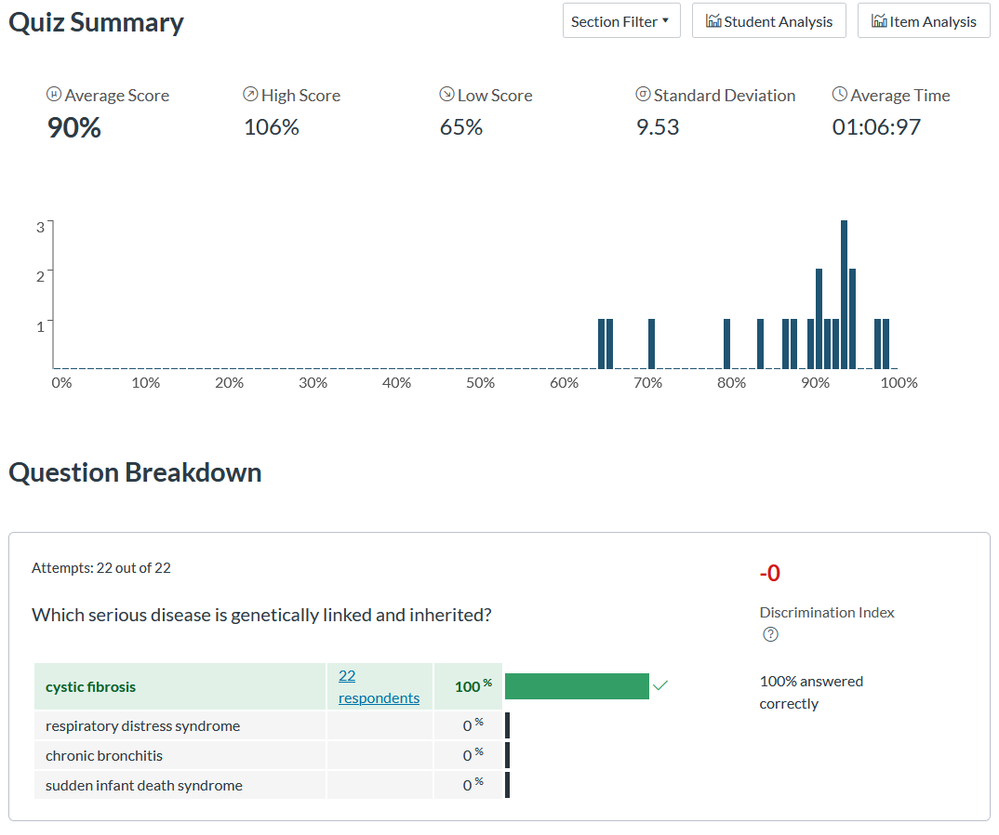Click the Average Score icon
The image size is (999, 835).
[x=54, y=95]
